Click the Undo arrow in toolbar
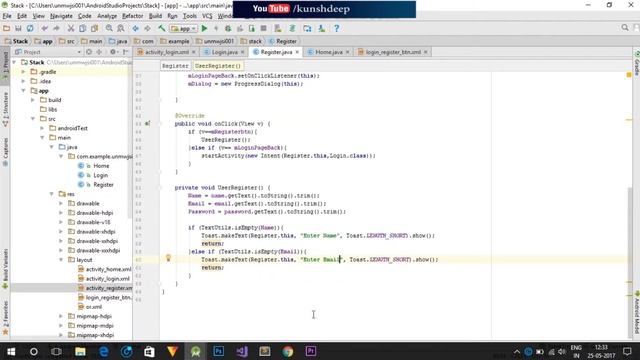Image resolution: width=640 pixels, height=360 pixels. click(x=44, y=28)
